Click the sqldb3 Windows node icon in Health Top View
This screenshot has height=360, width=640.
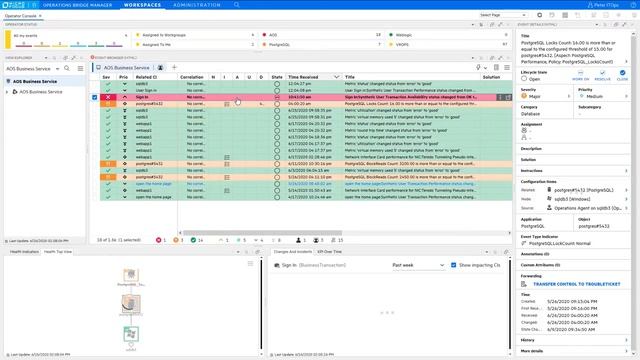point(131,334)
